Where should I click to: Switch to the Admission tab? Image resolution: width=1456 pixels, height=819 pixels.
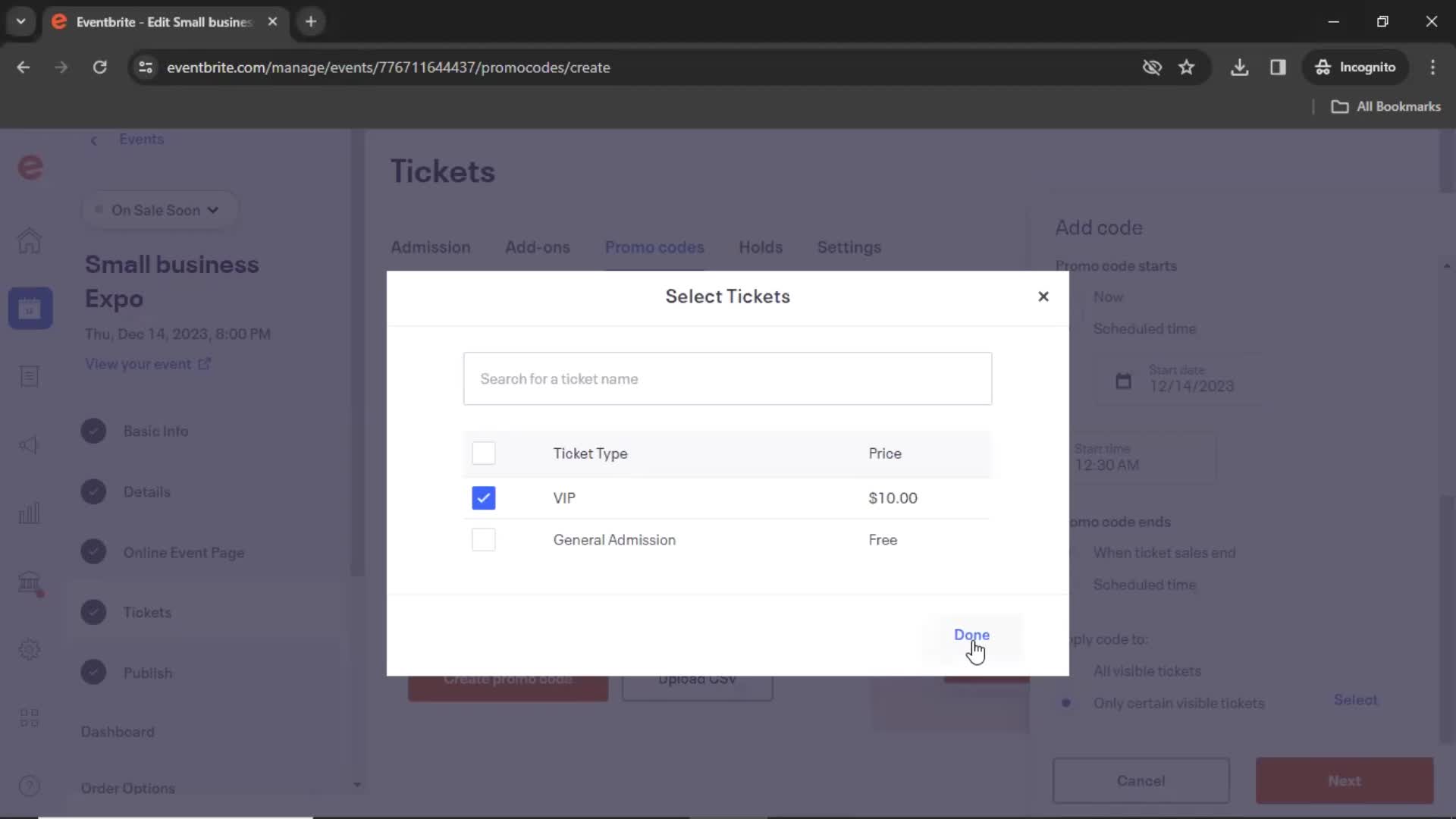point(431,247)
